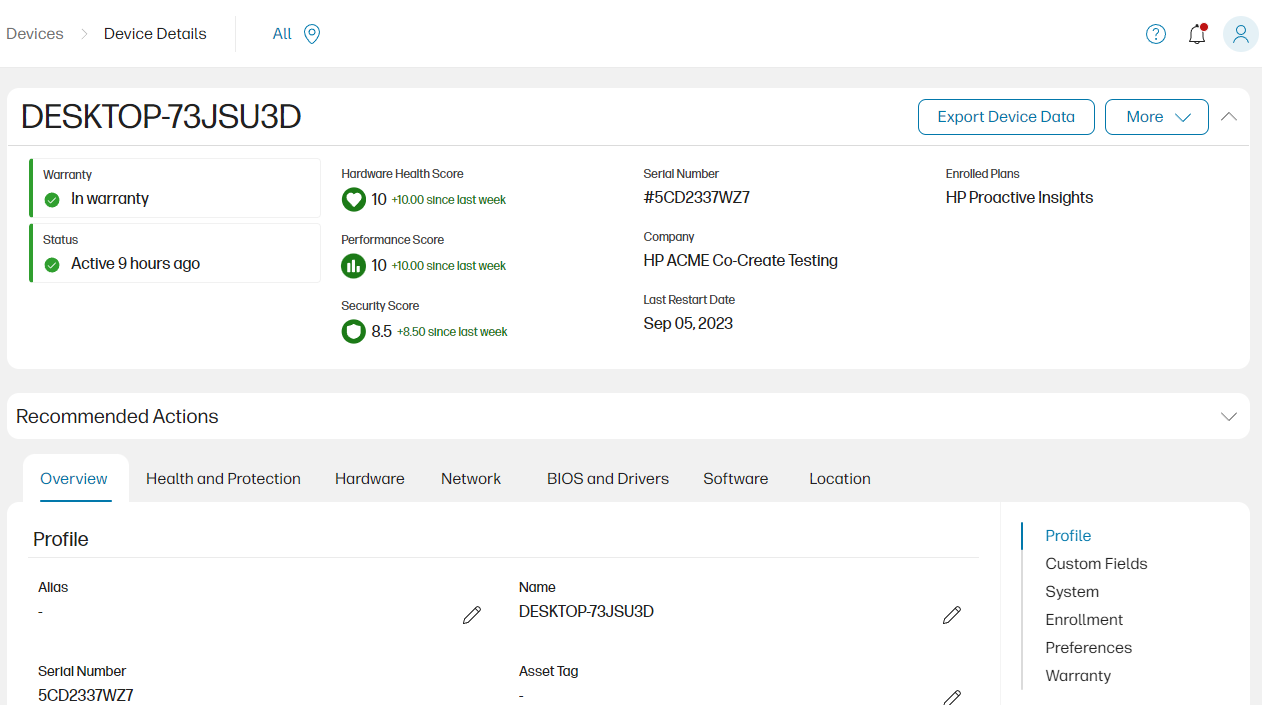Select System in the right sidebar

1071,591
